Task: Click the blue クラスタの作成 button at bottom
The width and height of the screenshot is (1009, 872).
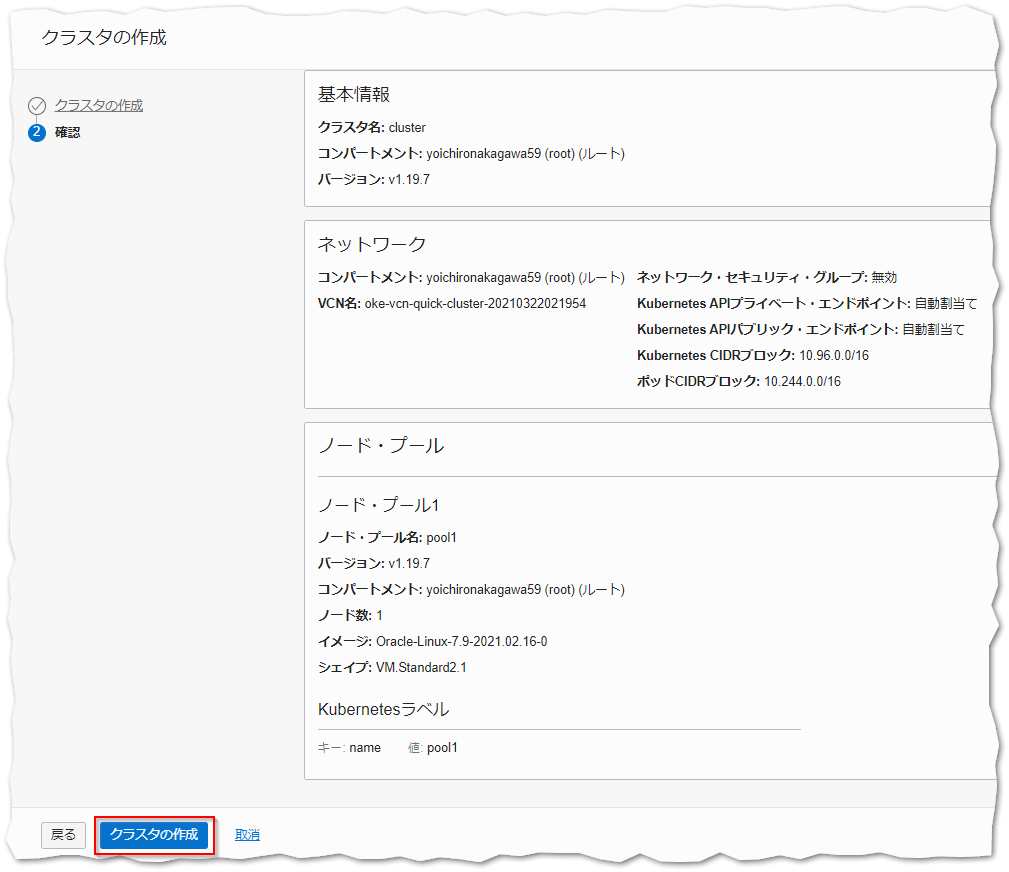Action: 154,834
